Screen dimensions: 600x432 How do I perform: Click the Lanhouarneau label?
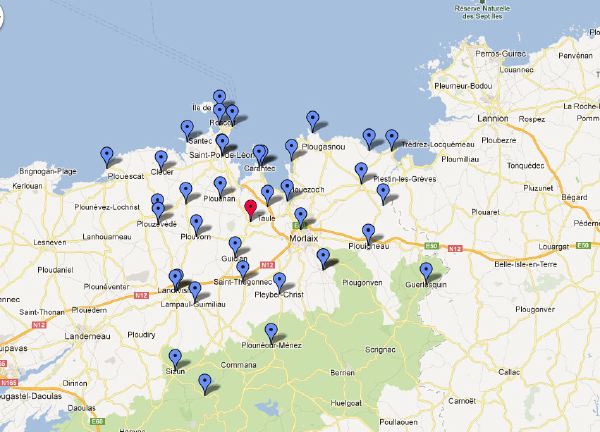[107, 237]
